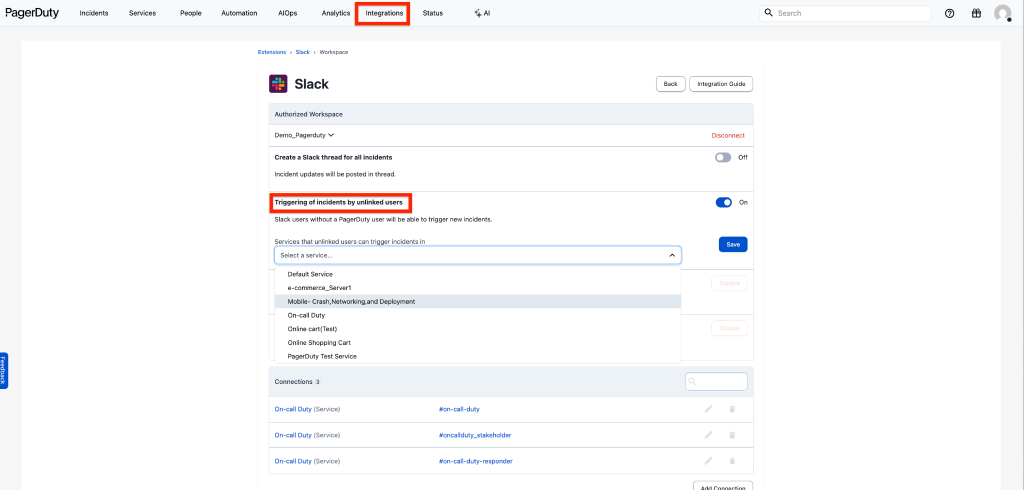Image resolution: width=1024 pixels, height=490 pixels.
Task: Click the Connections search box
Action: pos(716,382)
